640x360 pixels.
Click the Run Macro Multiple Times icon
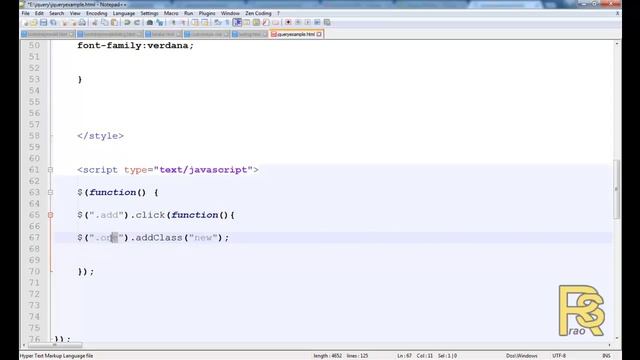point(317,22)
